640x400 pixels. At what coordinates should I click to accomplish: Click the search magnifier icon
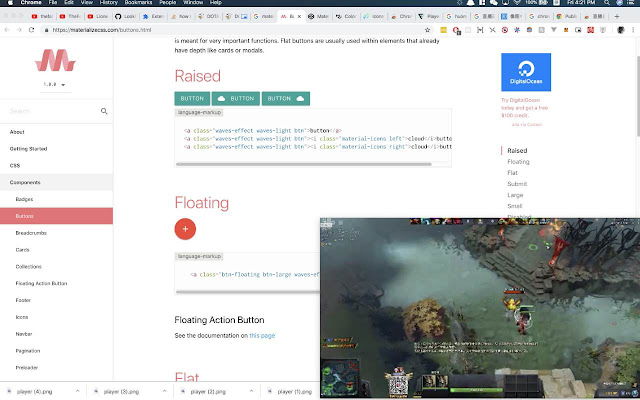[104, 111]
